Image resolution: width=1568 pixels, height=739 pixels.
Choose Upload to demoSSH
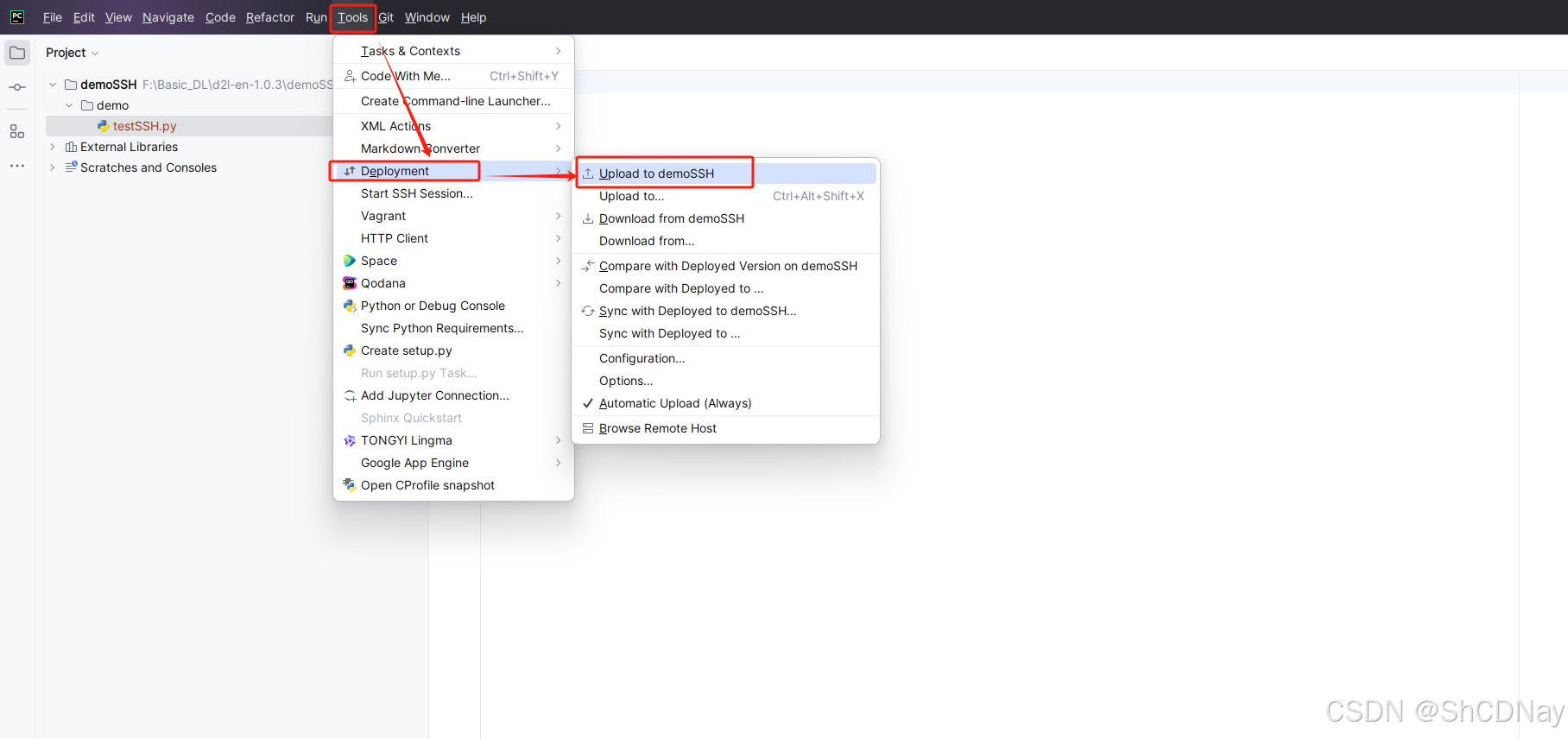726,174
